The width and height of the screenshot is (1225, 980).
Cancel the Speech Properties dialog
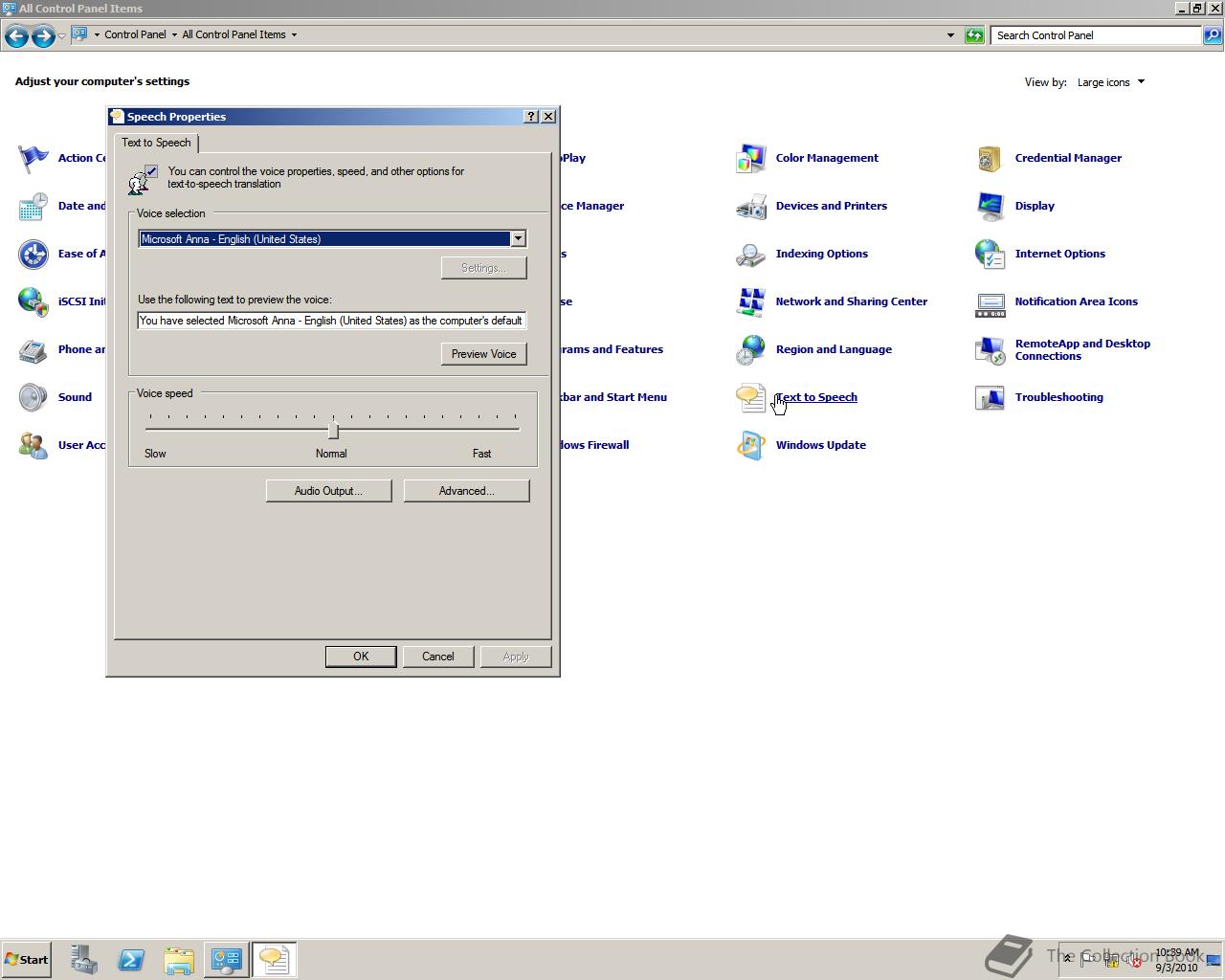point(438,657)
